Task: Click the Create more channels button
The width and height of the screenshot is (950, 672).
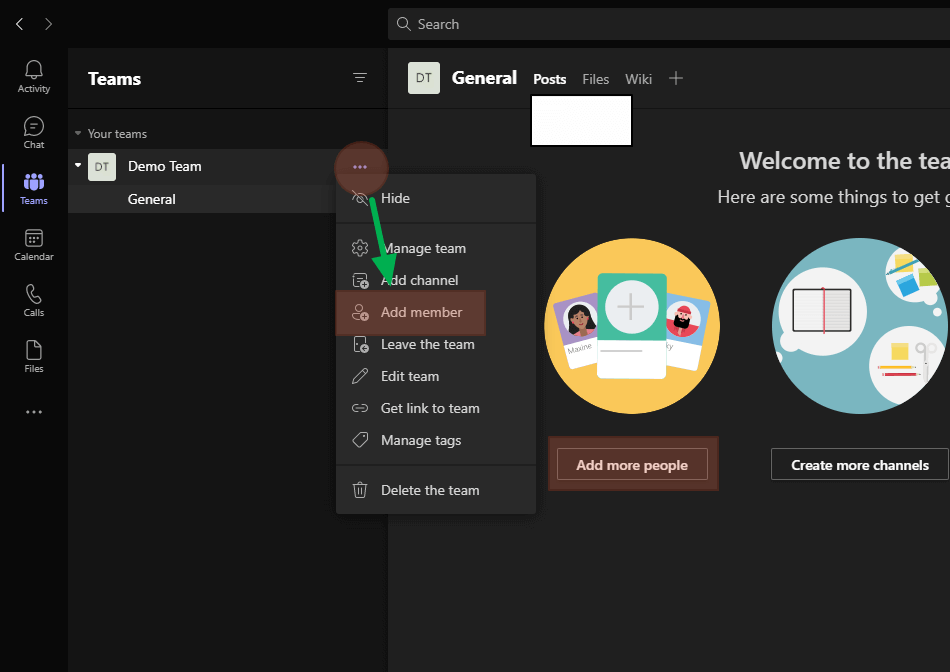Action: coord(860,464)
